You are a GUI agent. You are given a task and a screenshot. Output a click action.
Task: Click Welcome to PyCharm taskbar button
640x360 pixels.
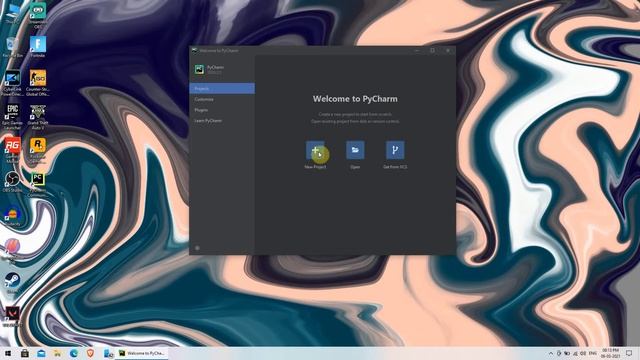pos(142,353)
